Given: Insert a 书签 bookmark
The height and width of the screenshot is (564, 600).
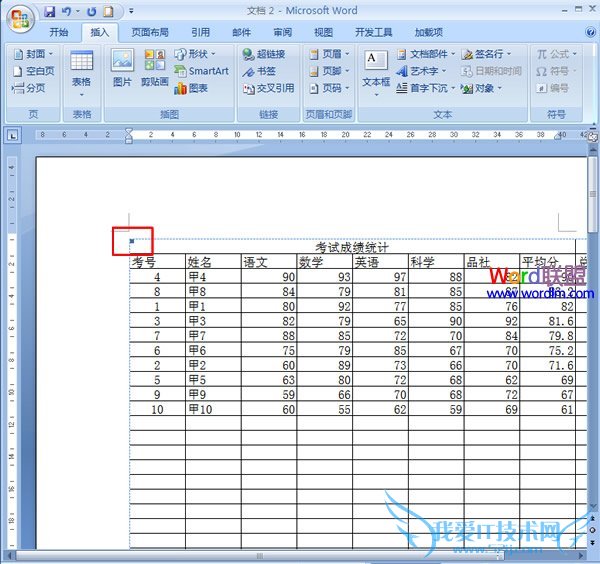Looking at the screenshot, I should [x=259, y=71].
